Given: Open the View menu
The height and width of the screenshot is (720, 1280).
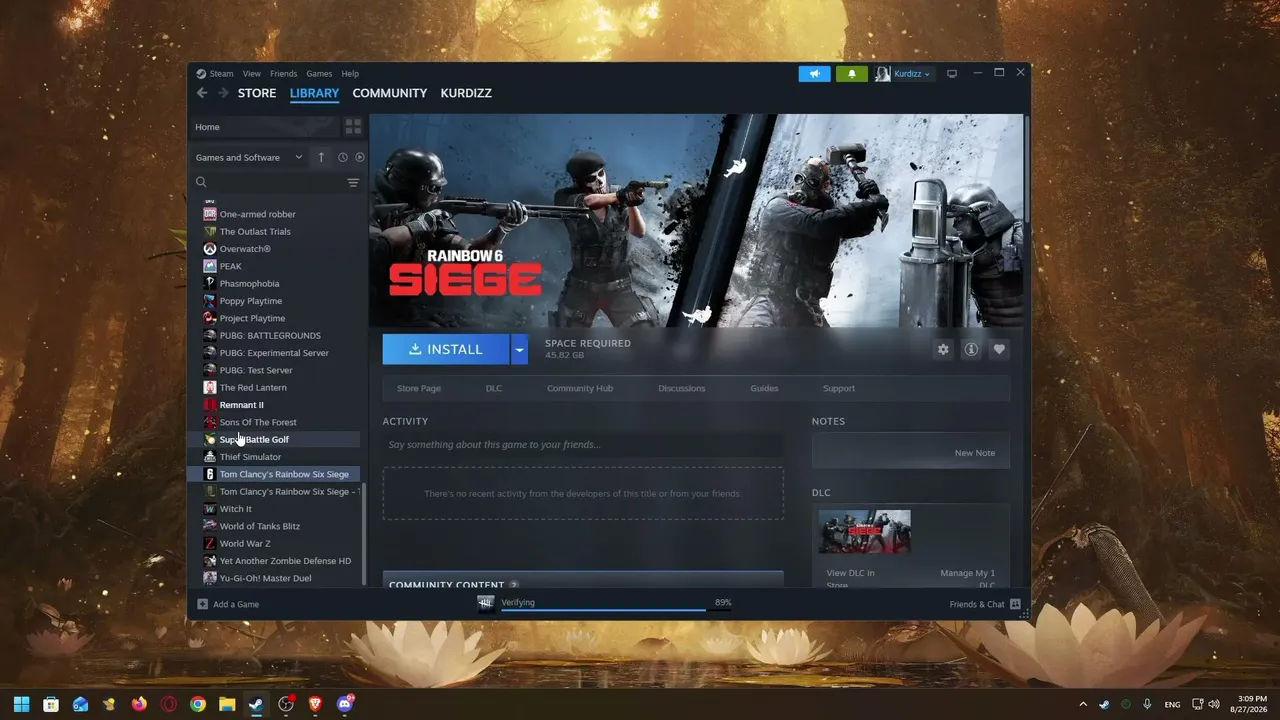Looking at the screenshot, I should click(252, 74).
